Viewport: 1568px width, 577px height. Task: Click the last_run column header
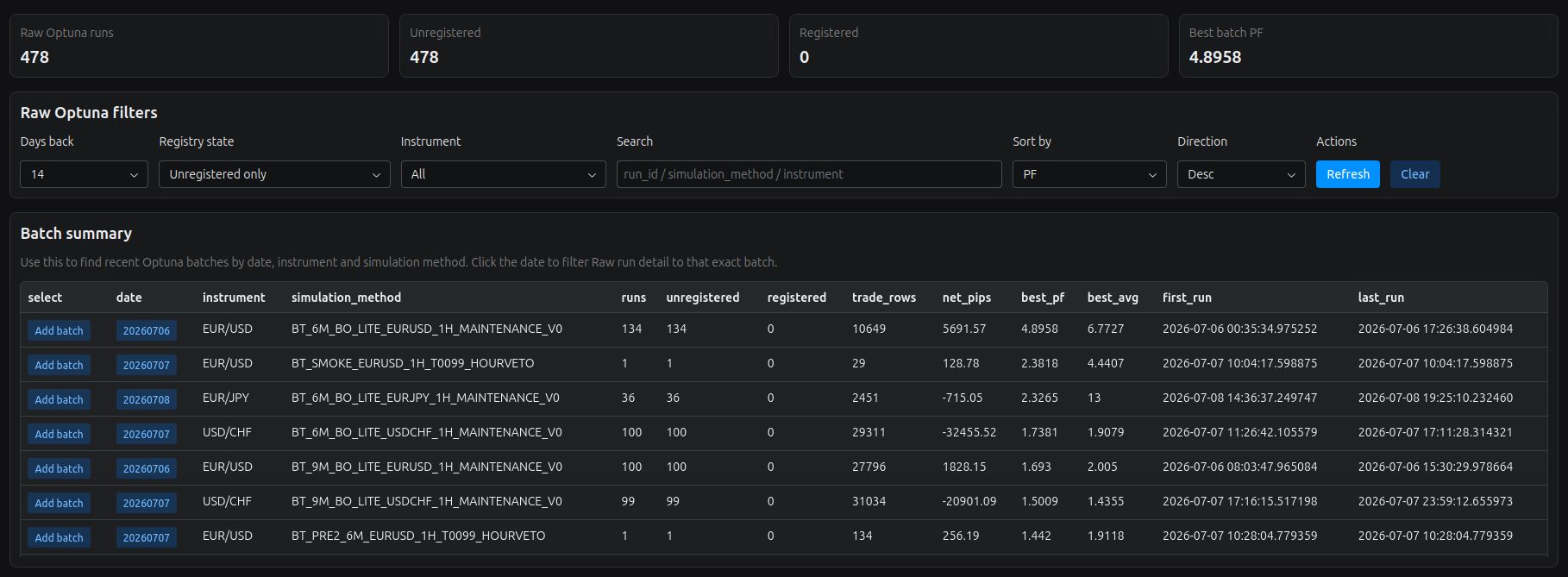(1381, 298)
